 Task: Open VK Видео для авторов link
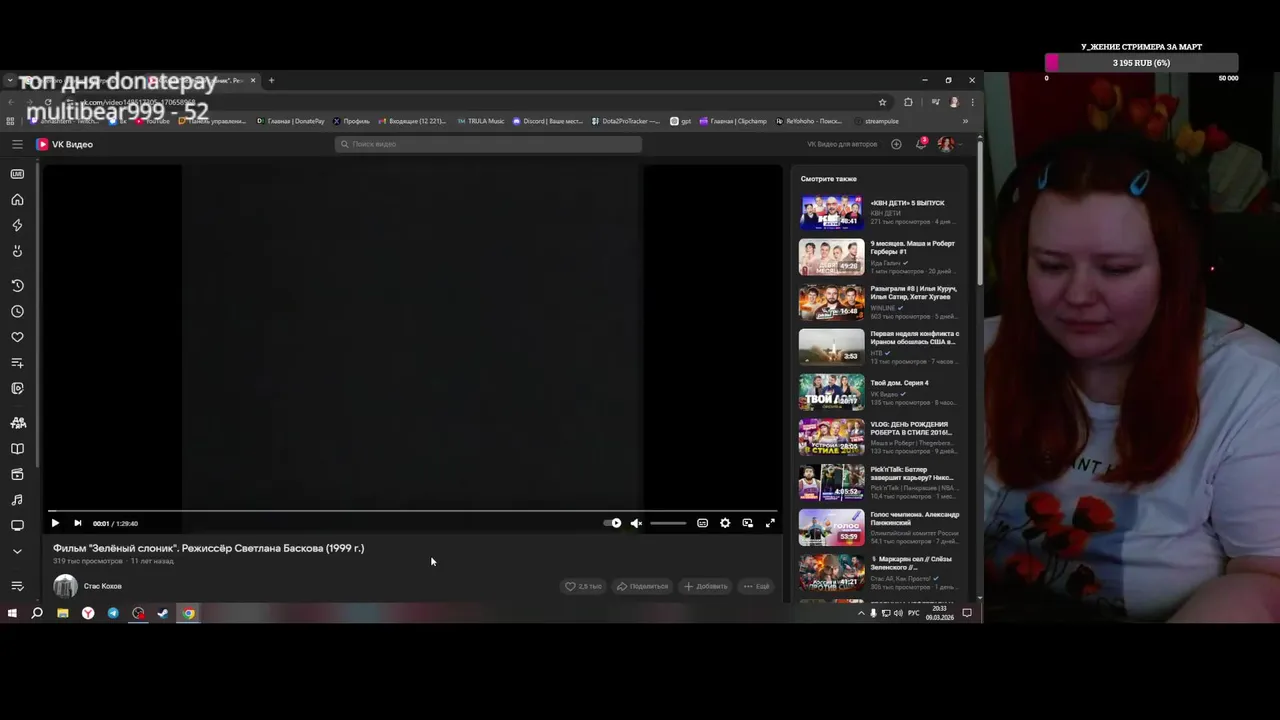842,144
